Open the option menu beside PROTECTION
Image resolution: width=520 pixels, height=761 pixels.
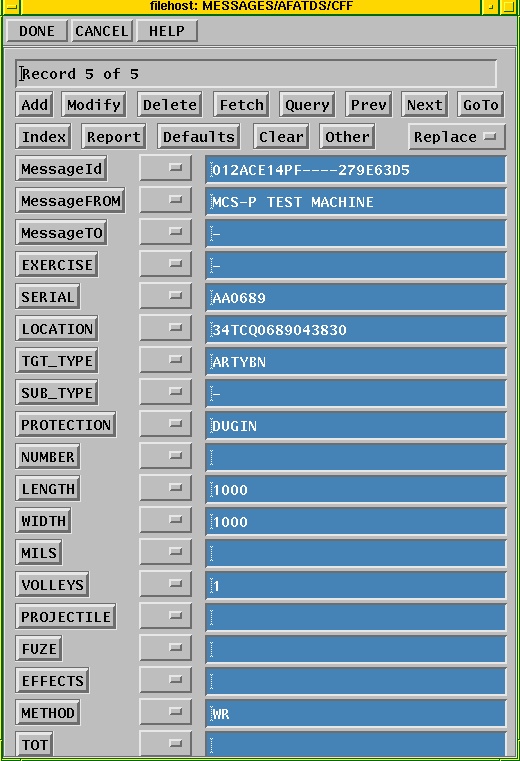166,424
